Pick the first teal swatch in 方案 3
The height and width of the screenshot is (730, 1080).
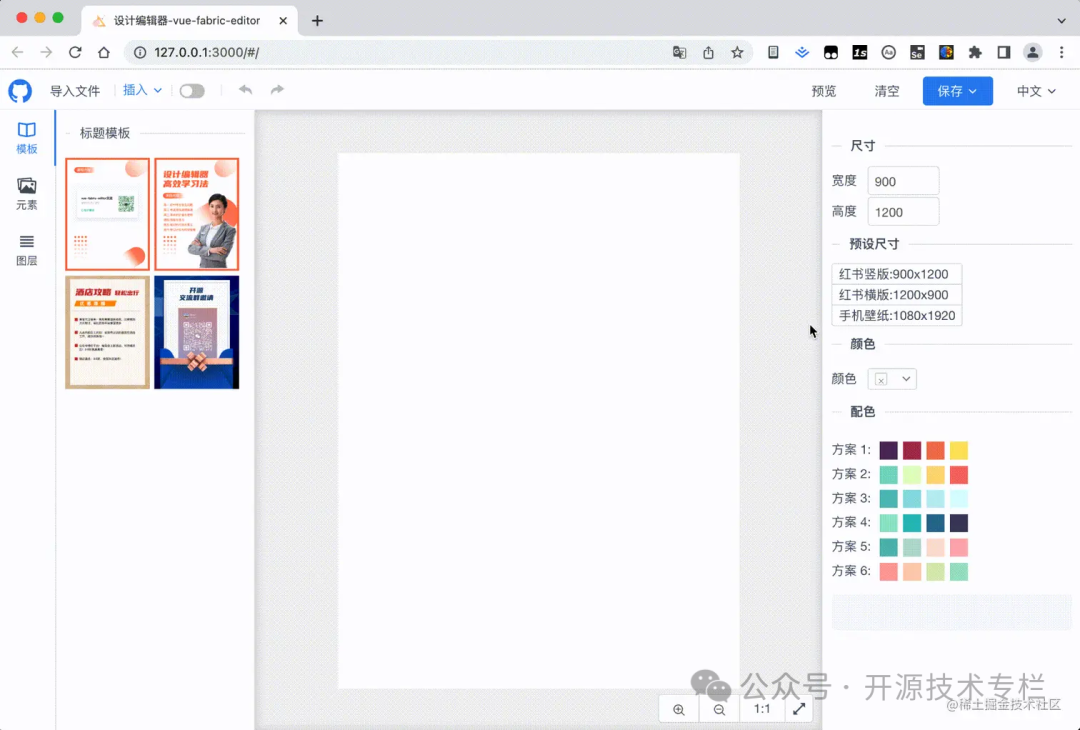pyautogui.click(x=889, y=499)
